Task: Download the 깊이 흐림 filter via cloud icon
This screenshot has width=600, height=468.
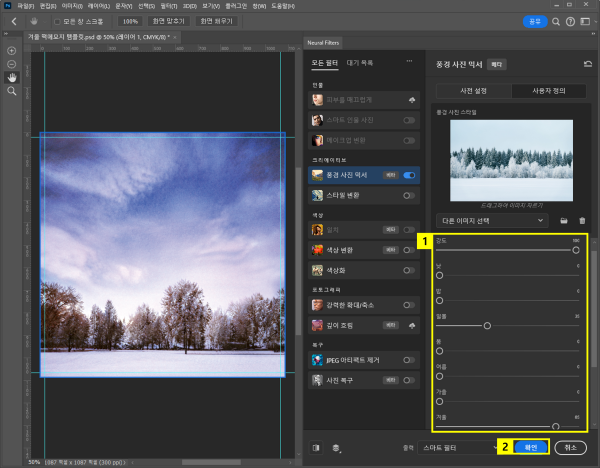Action: coord(412,326)
